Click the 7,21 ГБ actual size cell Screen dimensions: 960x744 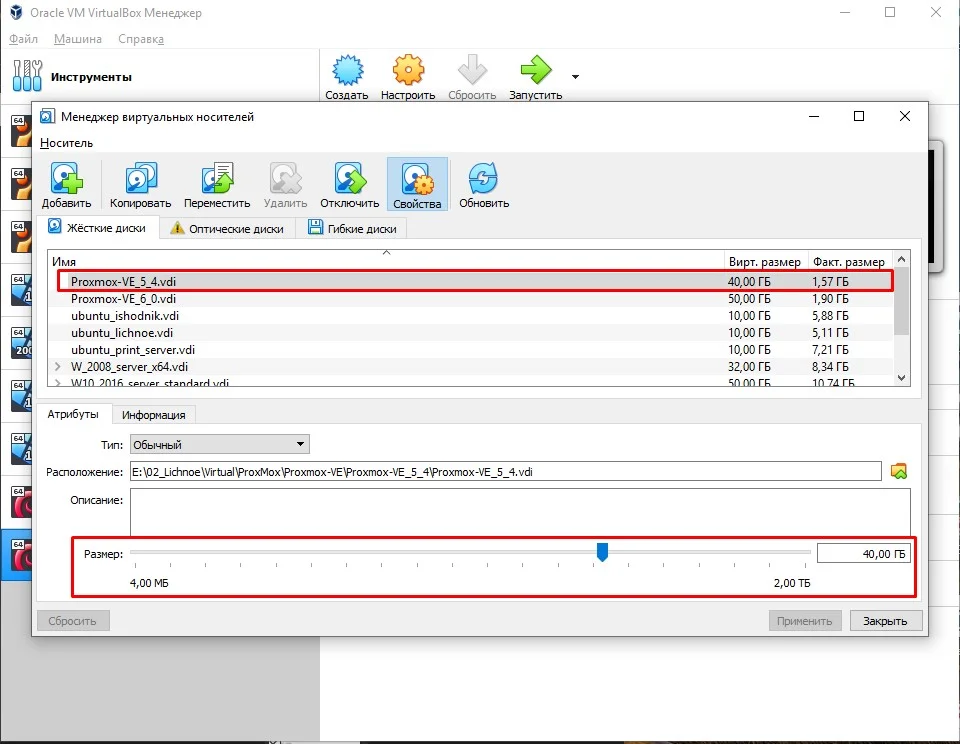tap(830, 350)
